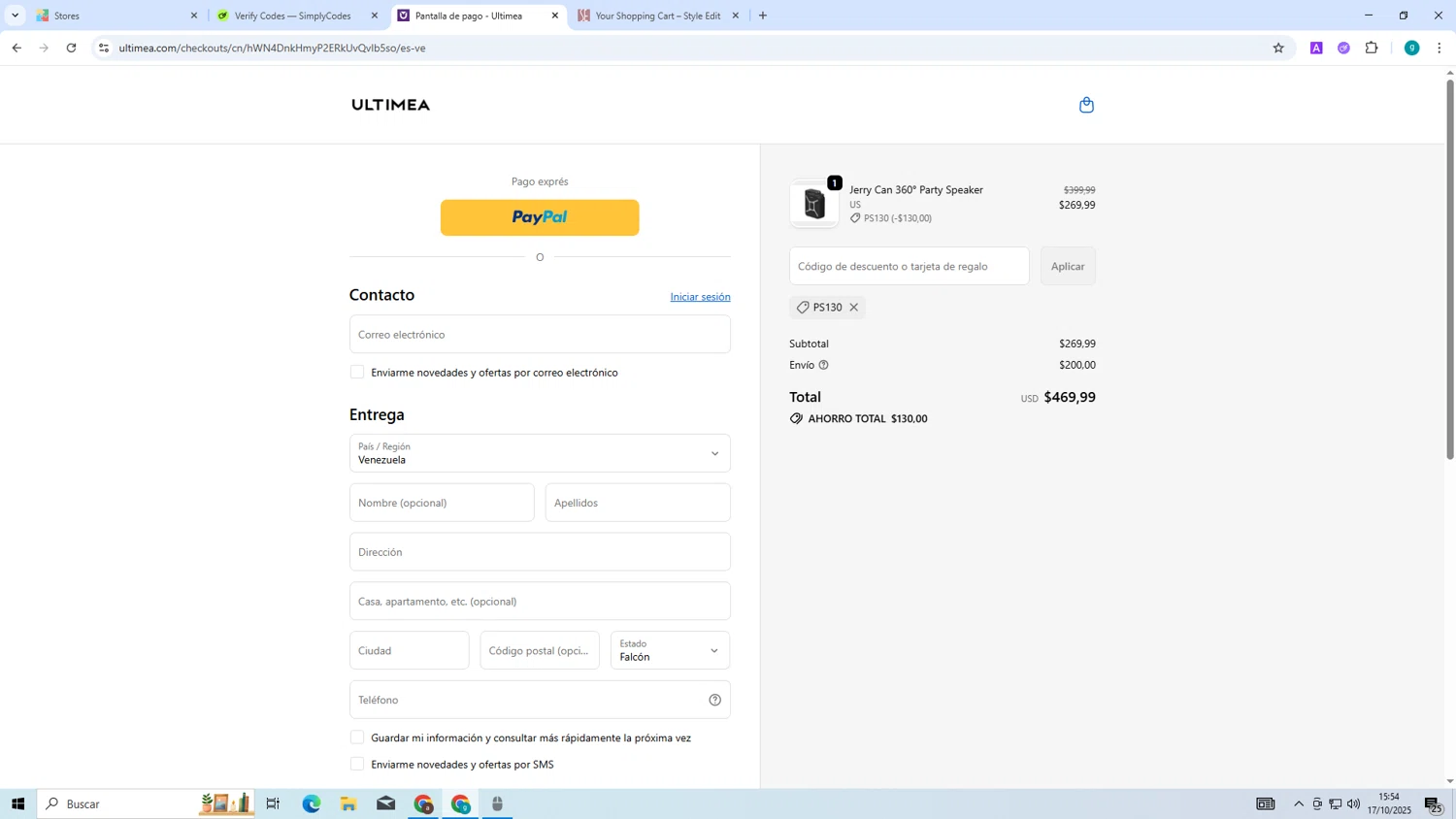Screen dimensions: 1456x819
Task: Switch to Verify Codes — SimplyCodes tab
Action: click(x=296, y=16)
